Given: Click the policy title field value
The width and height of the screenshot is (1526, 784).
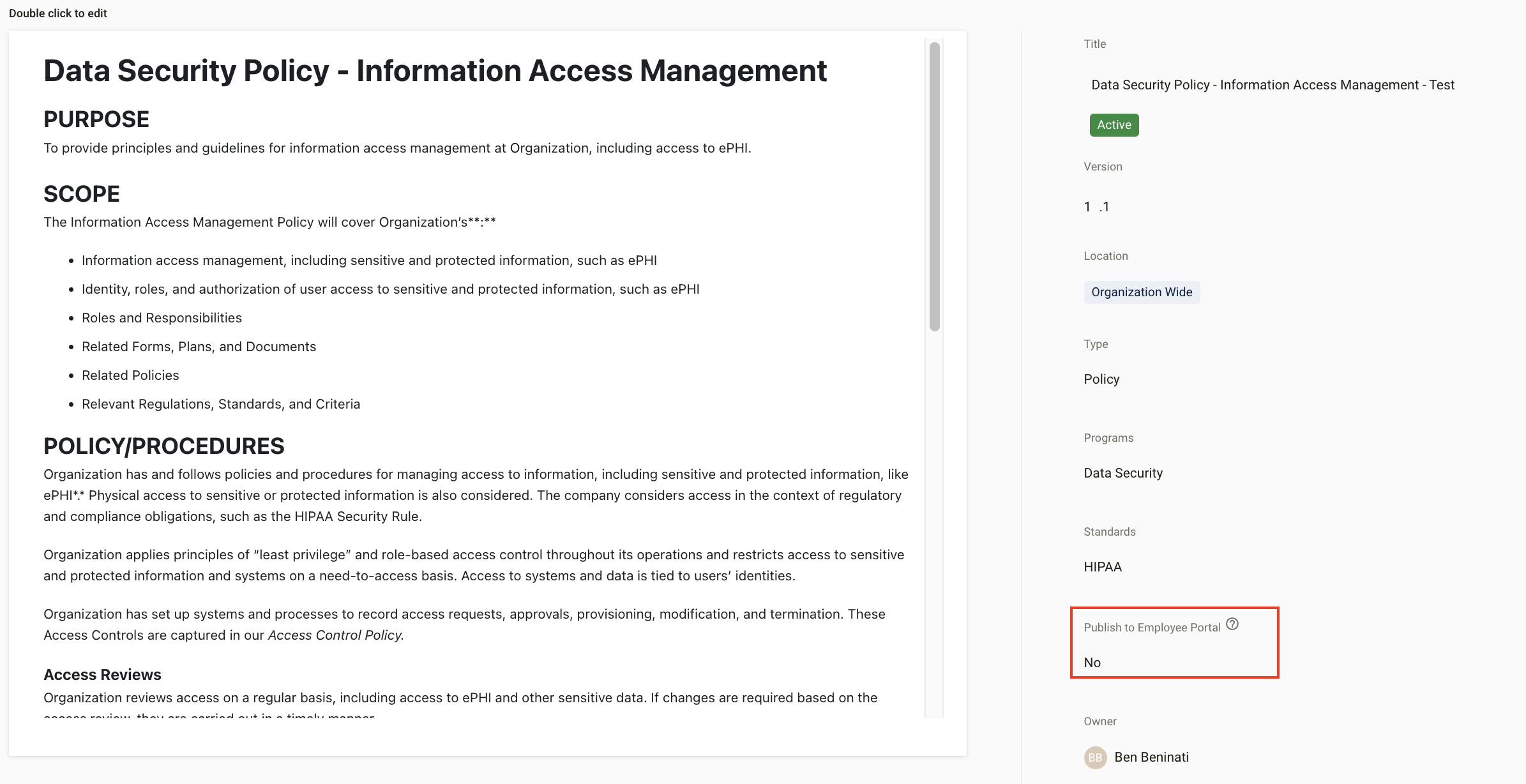Looking at the screenshot, I should [1272, 85].
